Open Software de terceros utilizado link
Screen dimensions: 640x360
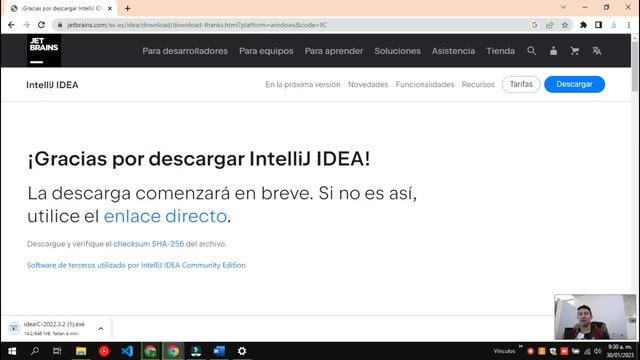[x=136, y=265]
